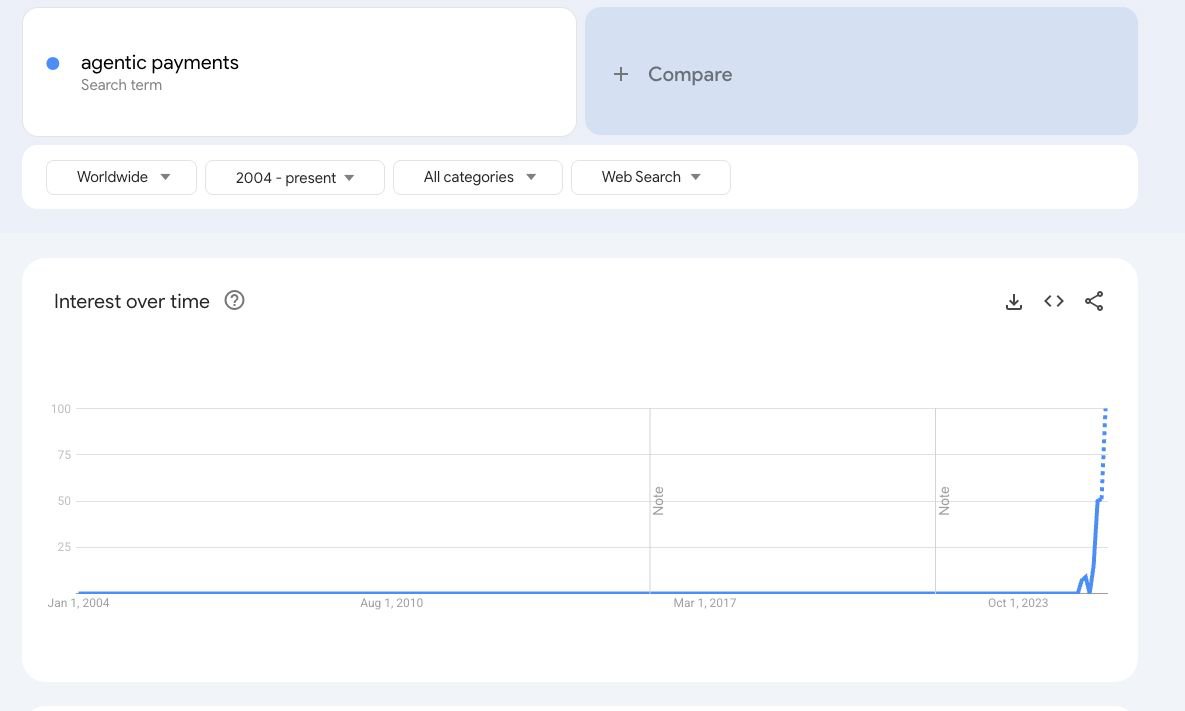
Task: Open the embed code icon
Action: coord(1054,301)
